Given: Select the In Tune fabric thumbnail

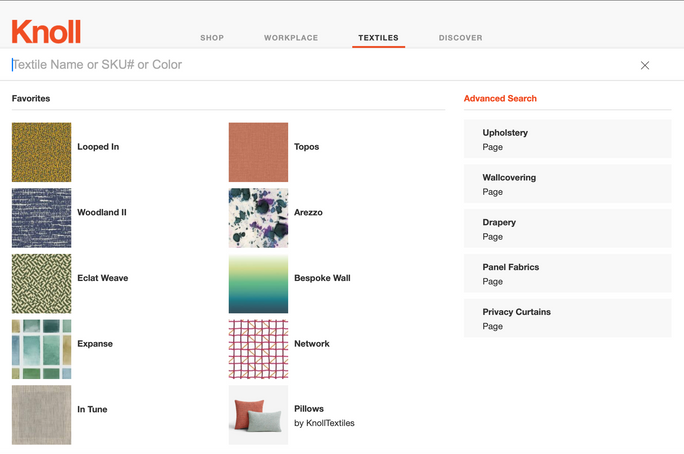Looking at the screenshot, I should (42, 415).
